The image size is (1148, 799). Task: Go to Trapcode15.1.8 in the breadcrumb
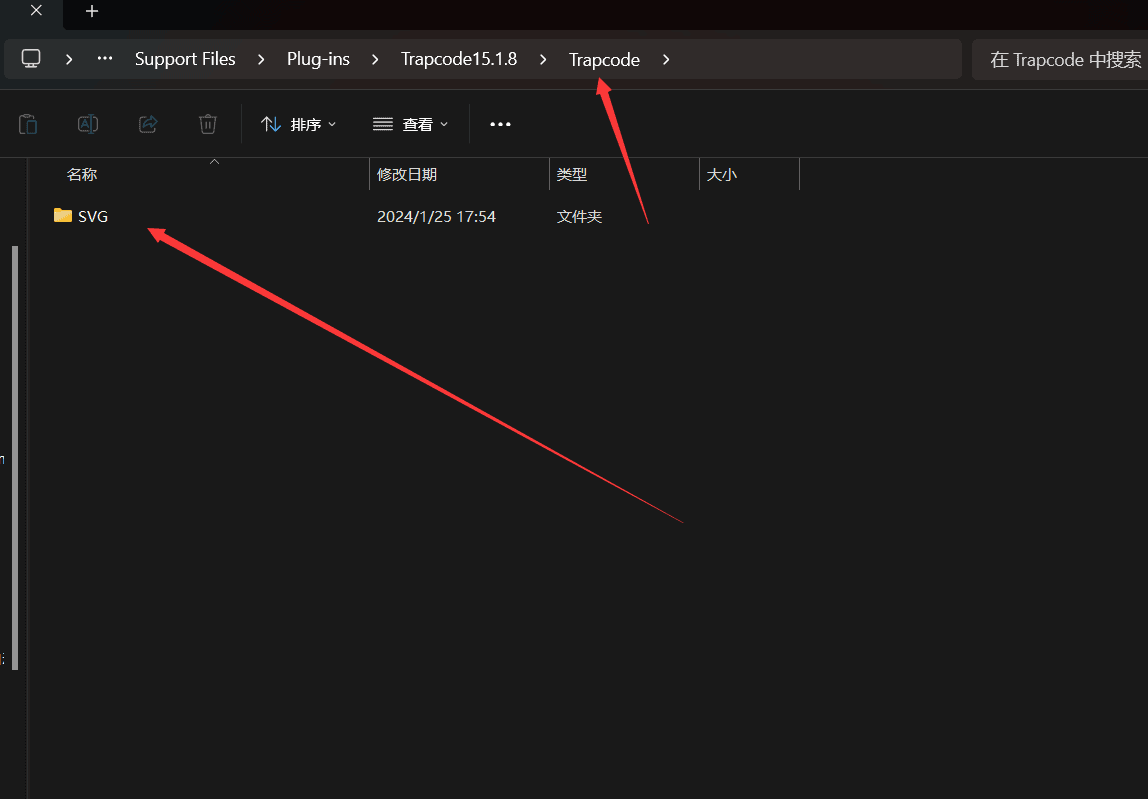coord(459,59)
